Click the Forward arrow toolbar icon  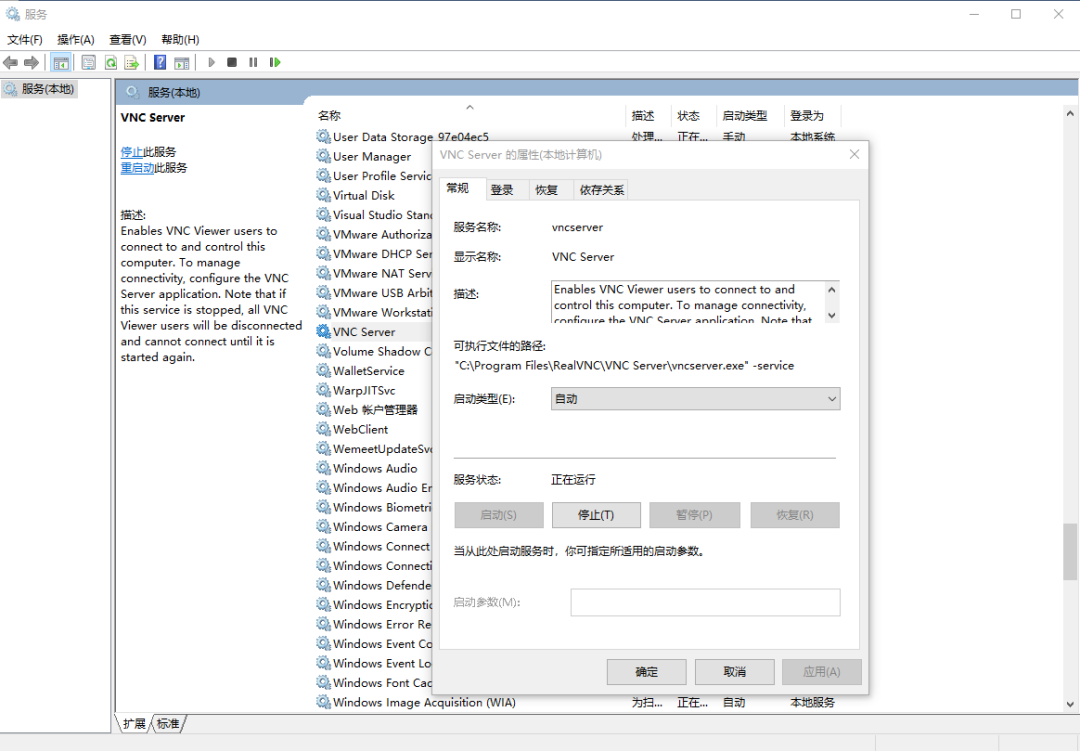coord(31,63)
